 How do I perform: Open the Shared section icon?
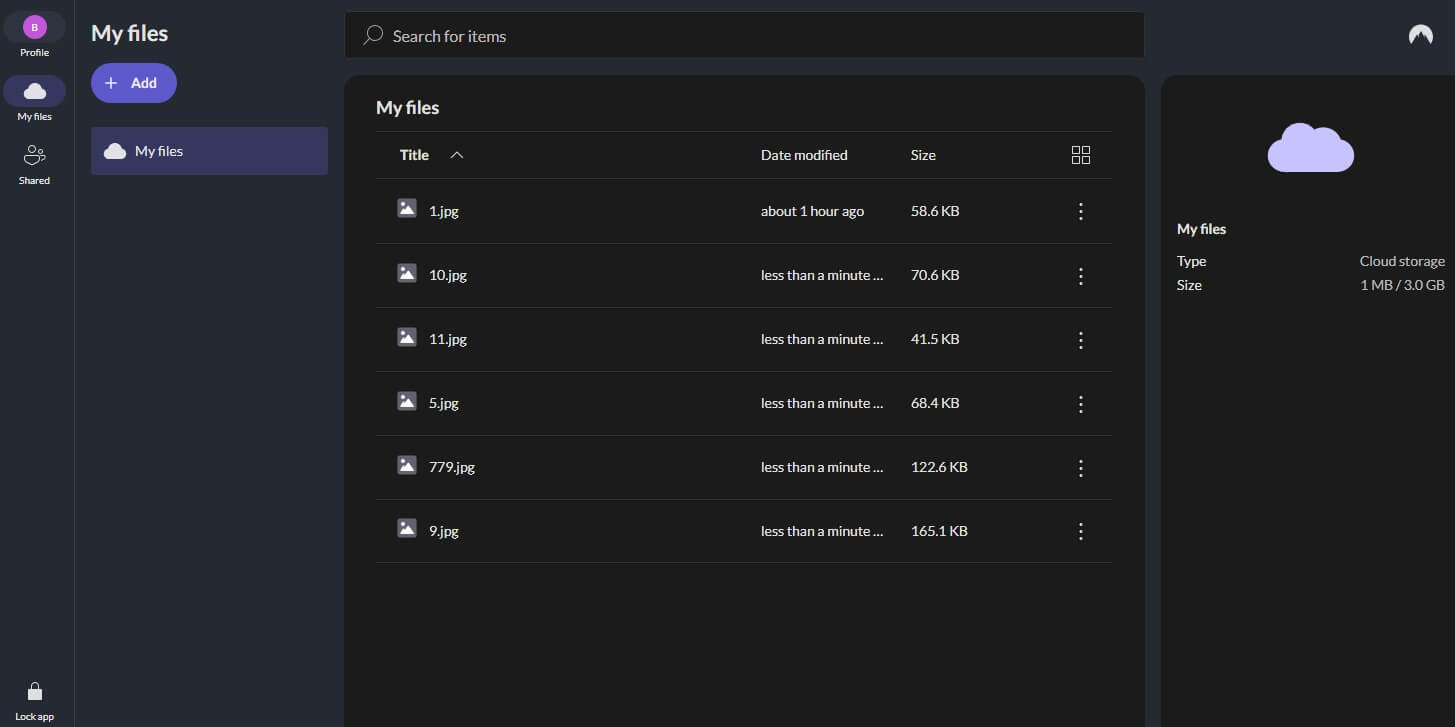pyautogui.click(x=34, y=155)
